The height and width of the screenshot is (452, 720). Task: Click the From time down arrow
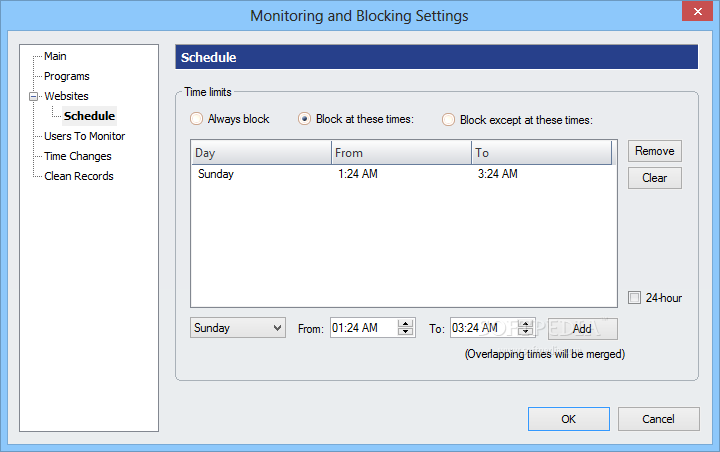click(x=405, y=331)
